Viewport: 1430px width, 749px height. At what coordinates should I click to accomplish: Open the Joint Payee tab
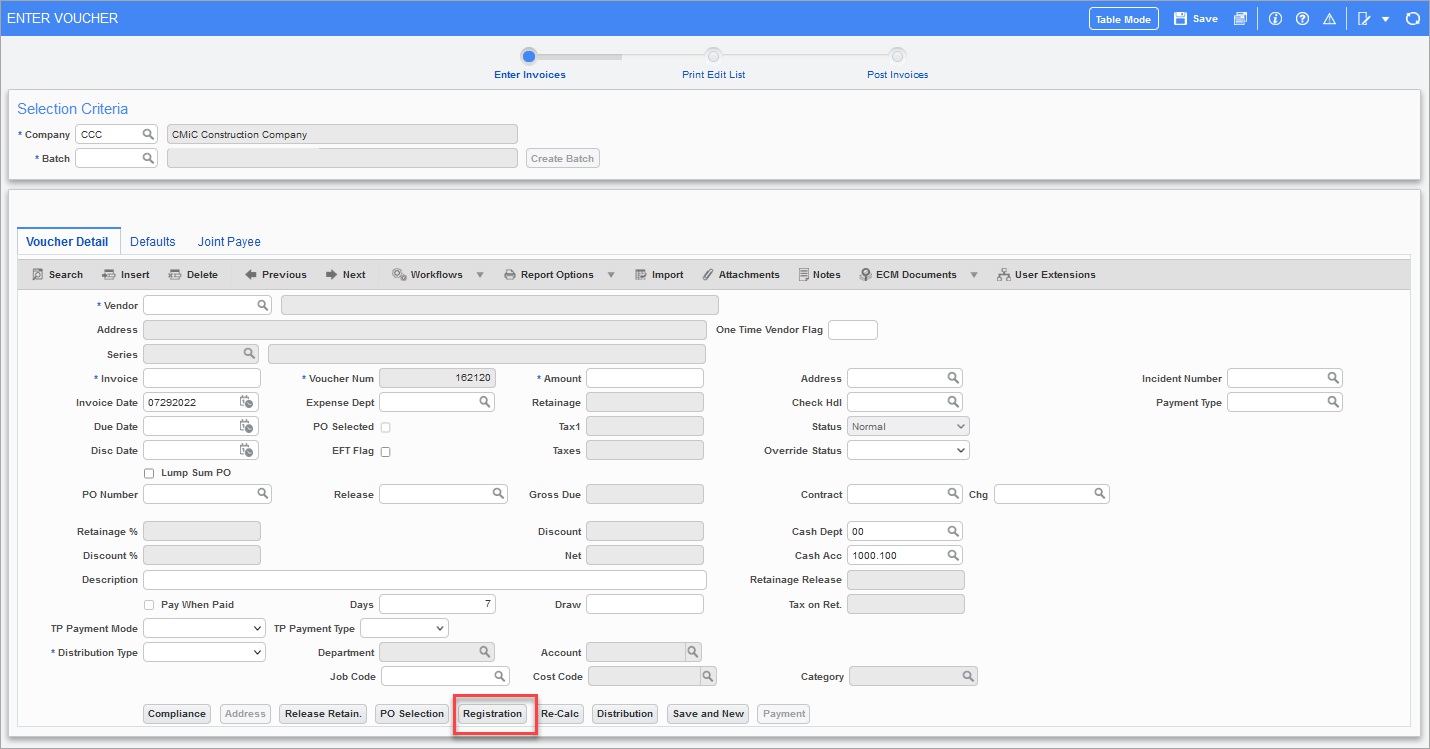pyautogui.click(x=228, y=241)
